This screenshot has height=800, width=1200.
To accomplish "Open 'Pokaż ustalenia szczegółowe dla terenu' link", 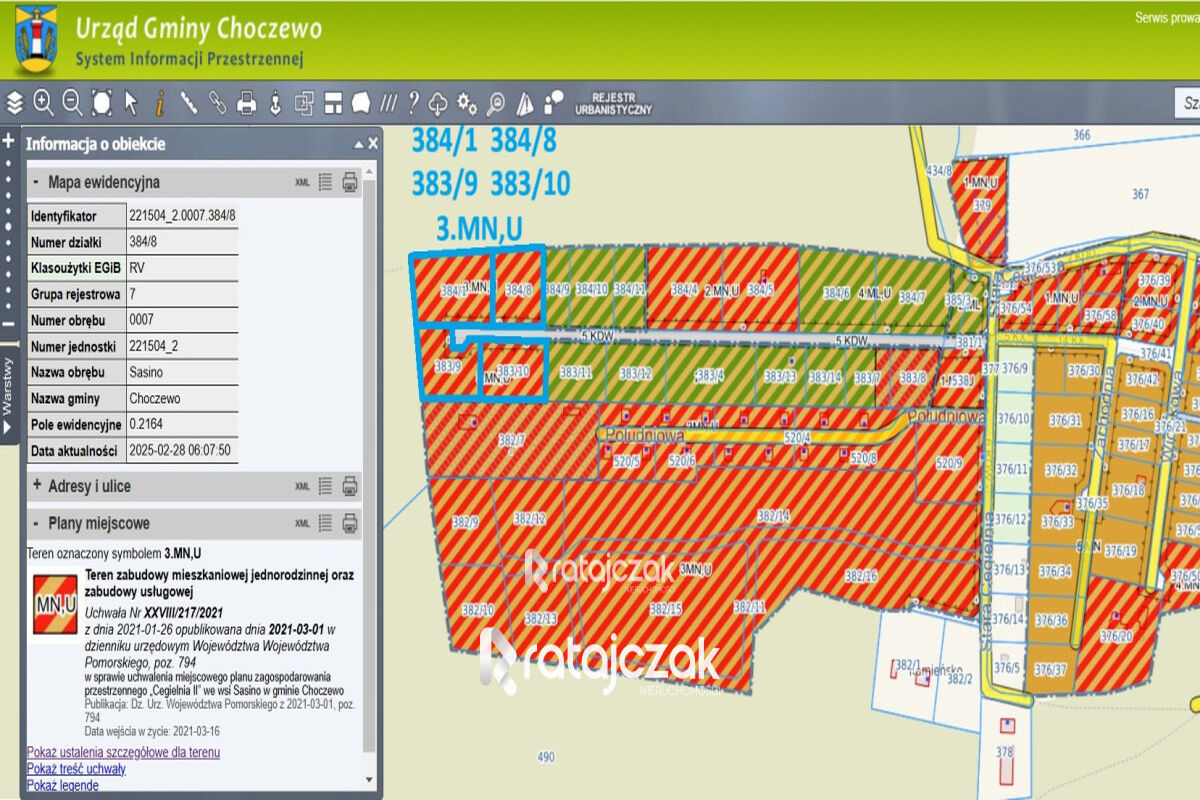I will tap(123, 752).
